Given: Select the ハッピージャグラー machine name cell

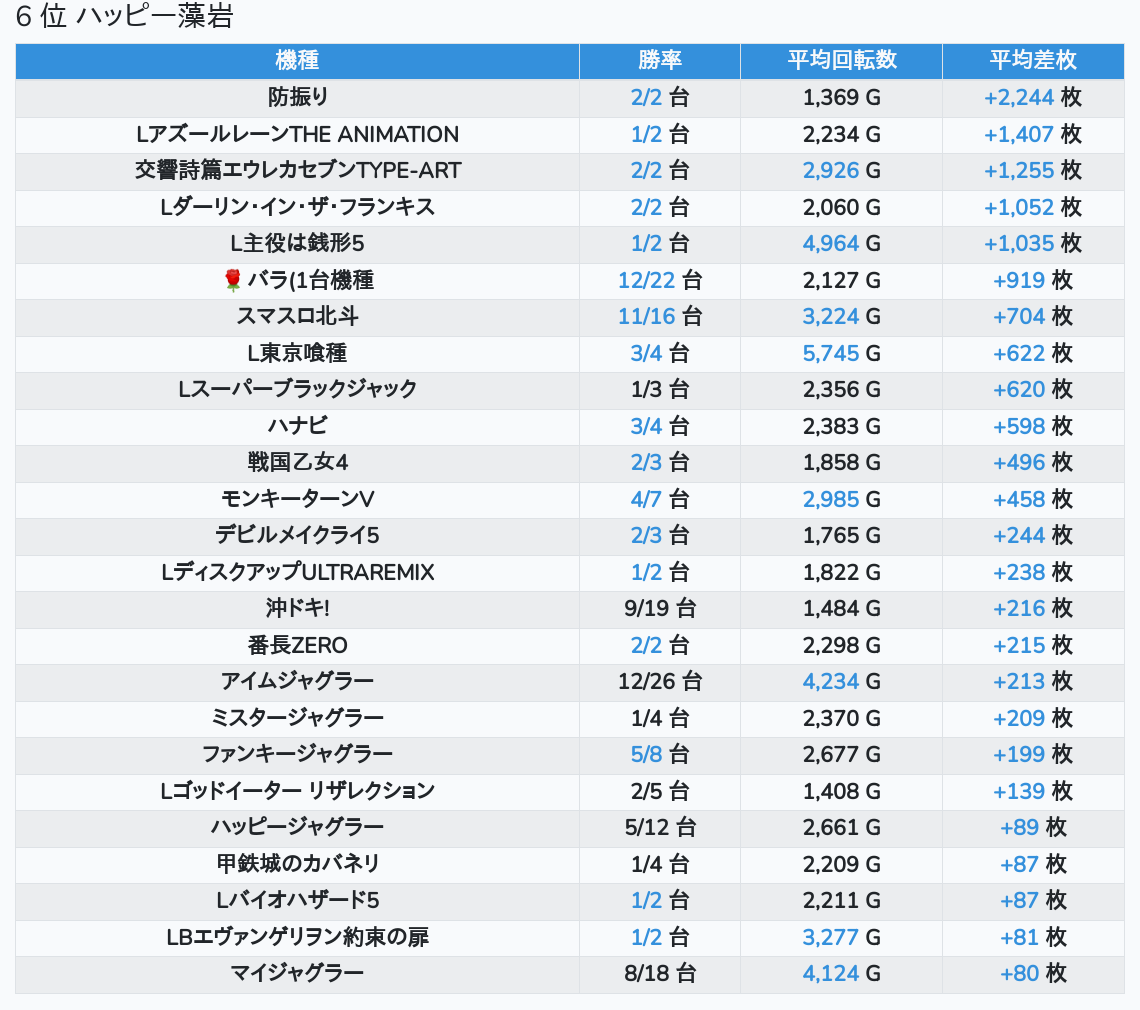Looking at the screenshot, I should click(297, 827).
